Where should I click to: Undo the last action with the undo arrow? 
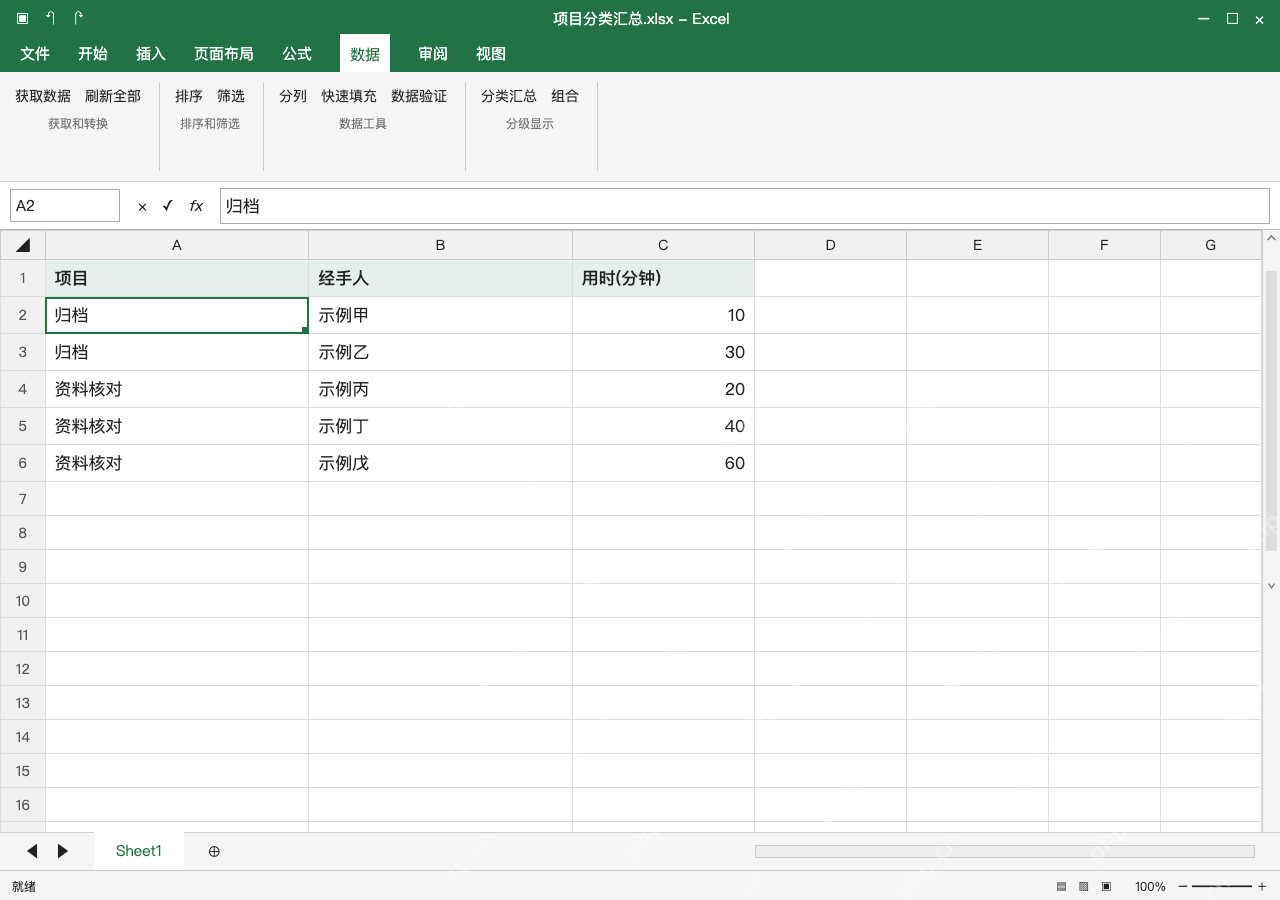pos(50,18)
